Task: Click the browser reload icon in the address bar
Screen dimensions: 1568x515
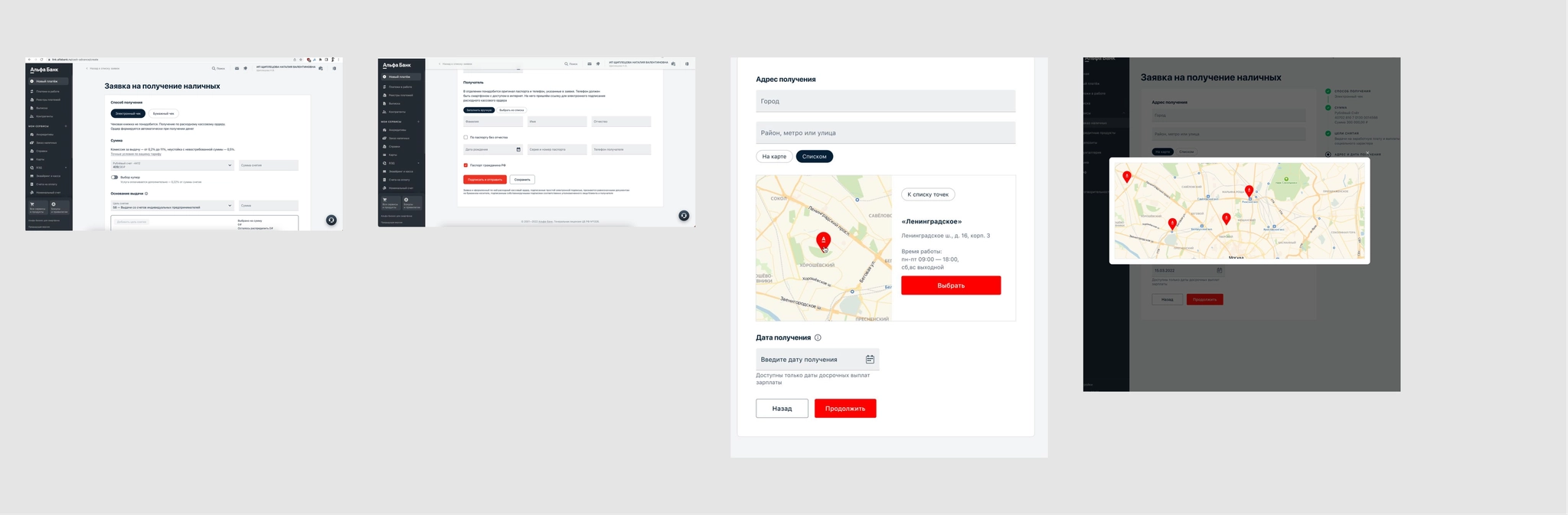Action: 41,59
